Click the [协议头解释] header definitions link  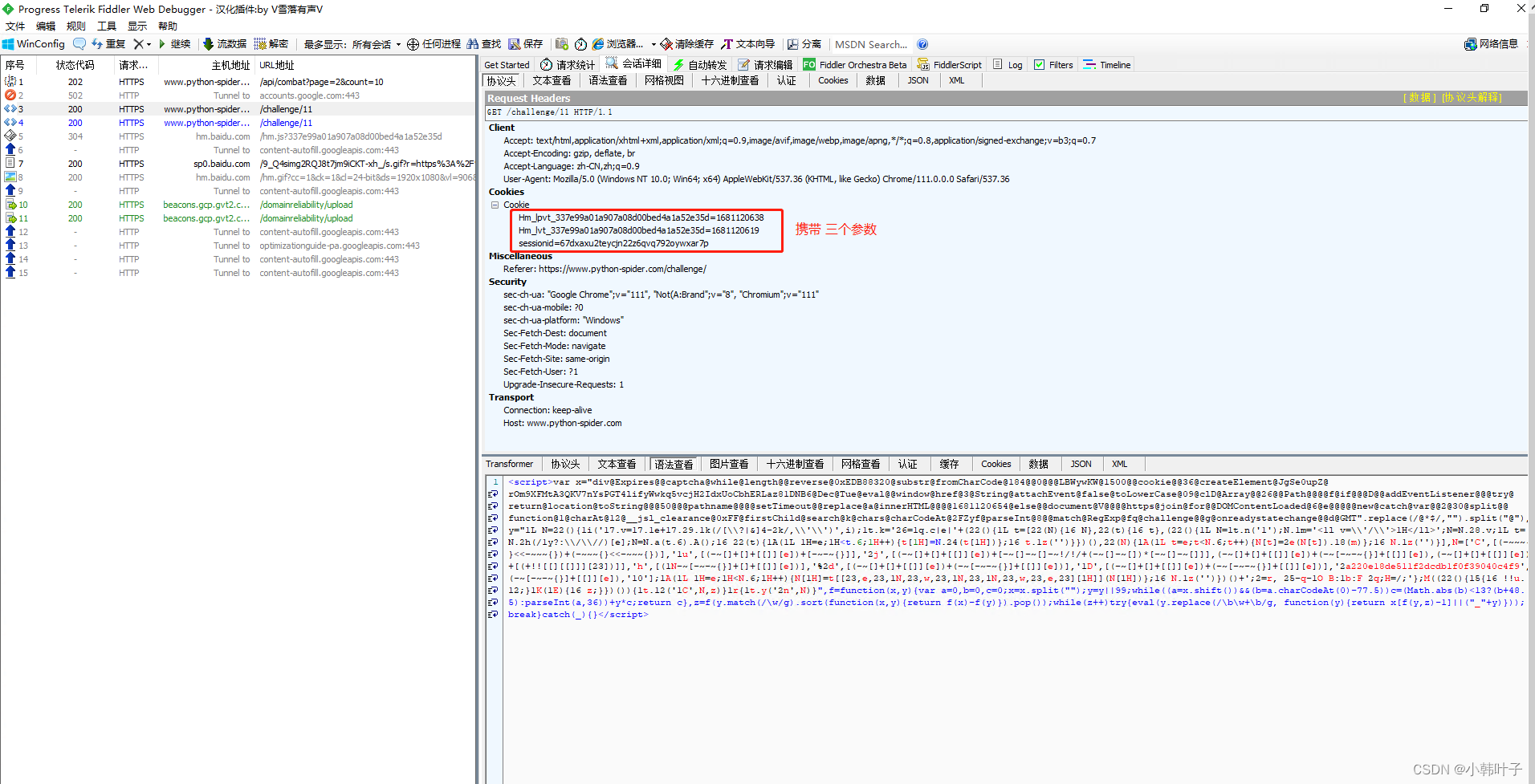pos(1472,98)
